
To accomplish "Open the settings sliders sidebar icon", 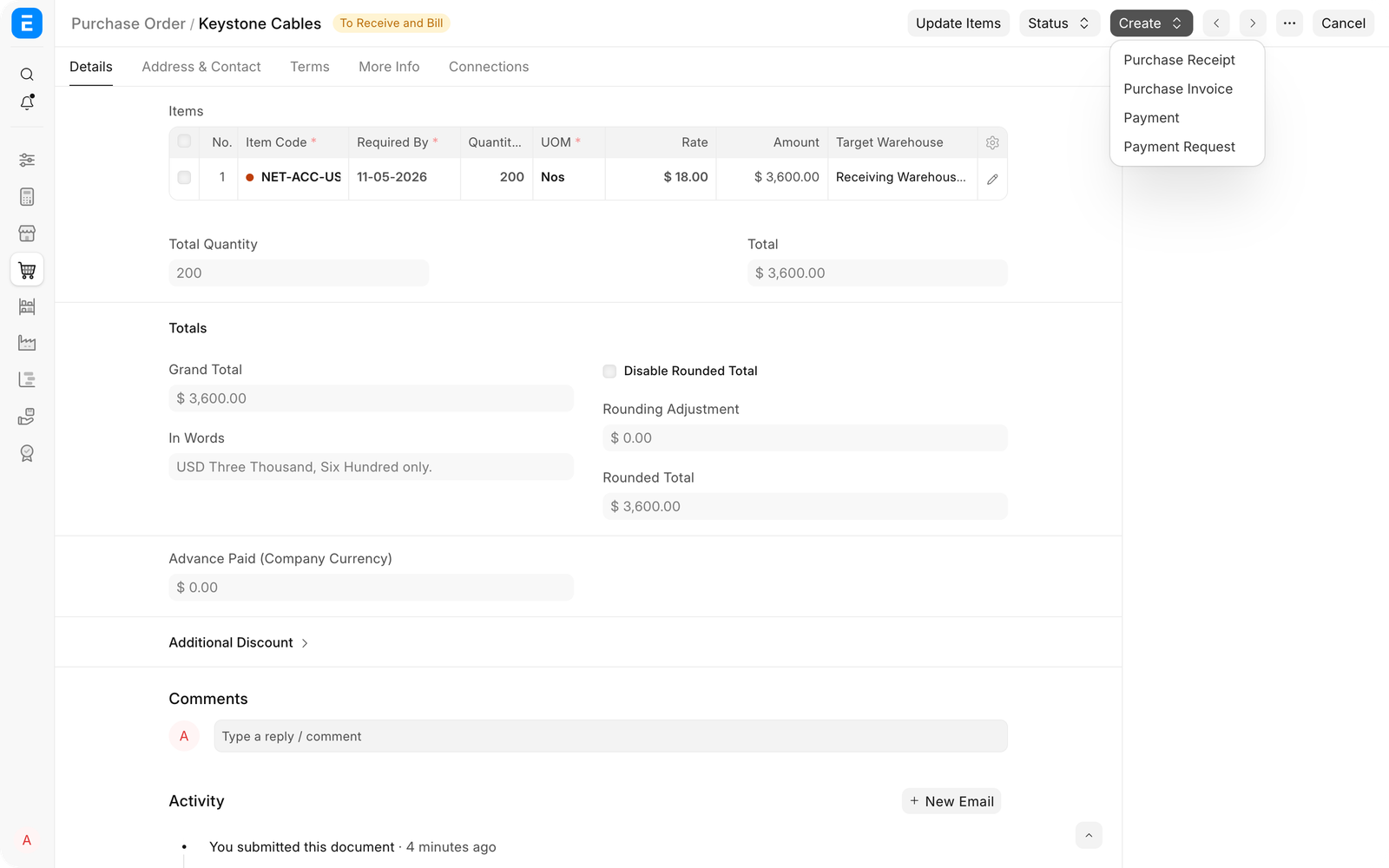I will tap(27, 160).
